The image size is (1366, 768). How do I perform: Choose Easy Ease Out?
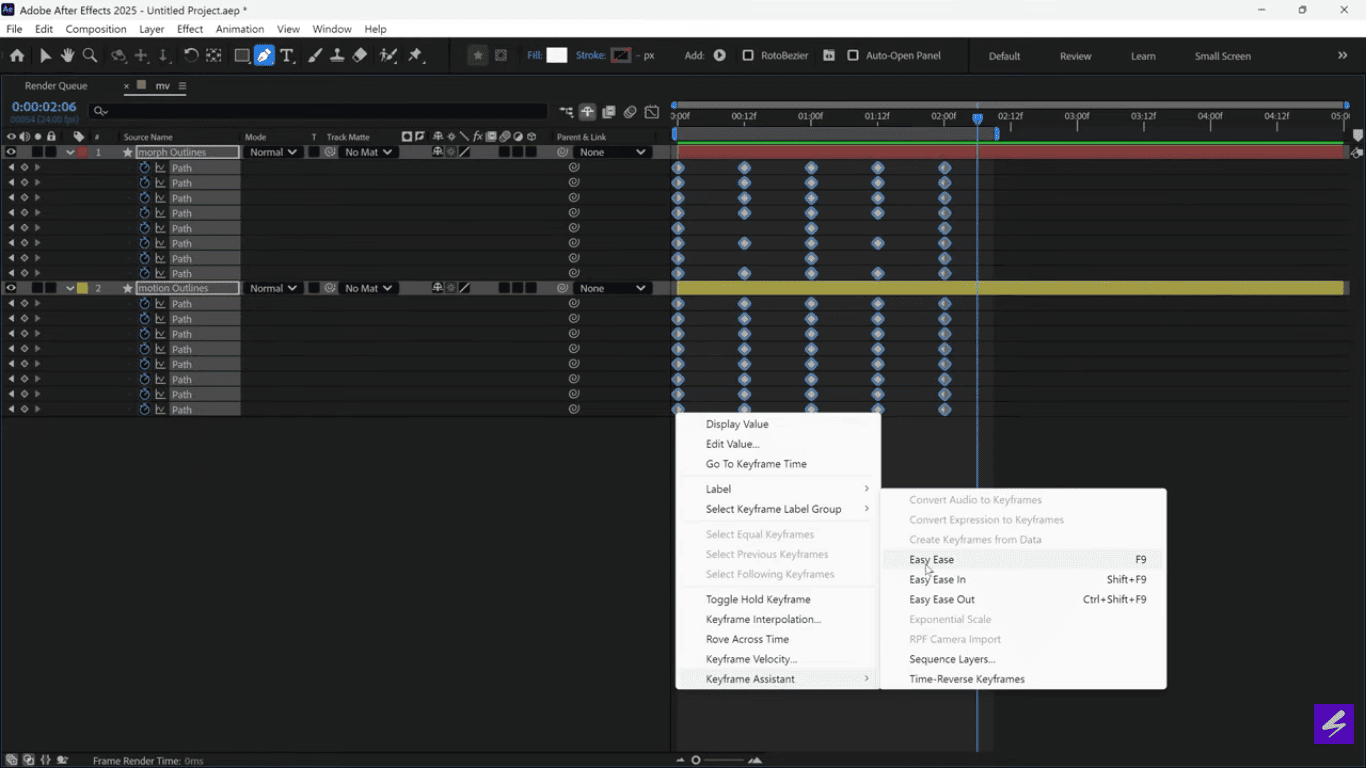coord(1023,600)
